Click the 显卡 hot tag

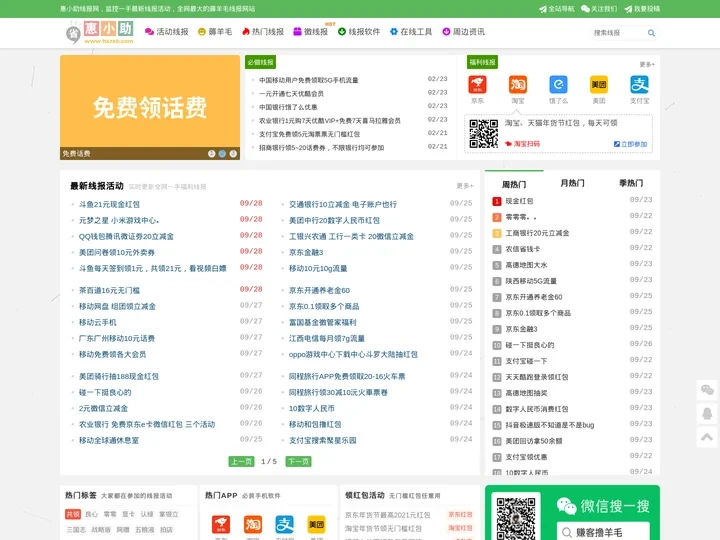coord(128,514)
